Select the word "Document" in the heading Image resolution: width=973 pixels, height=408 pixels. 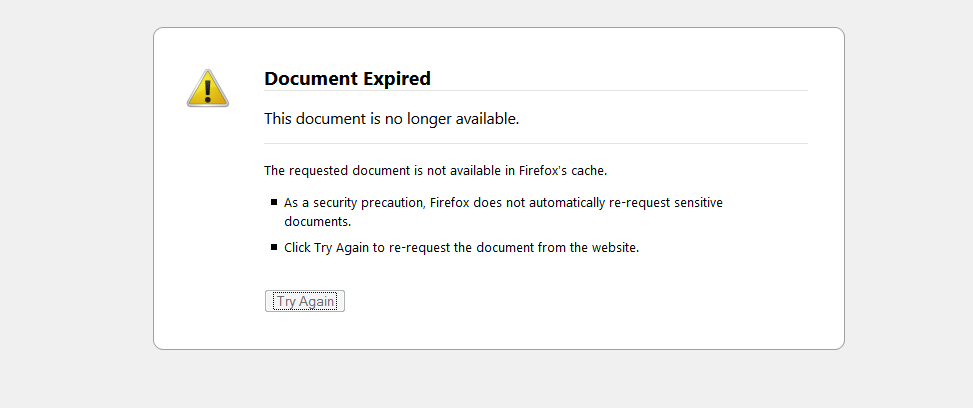coord(312,79)
